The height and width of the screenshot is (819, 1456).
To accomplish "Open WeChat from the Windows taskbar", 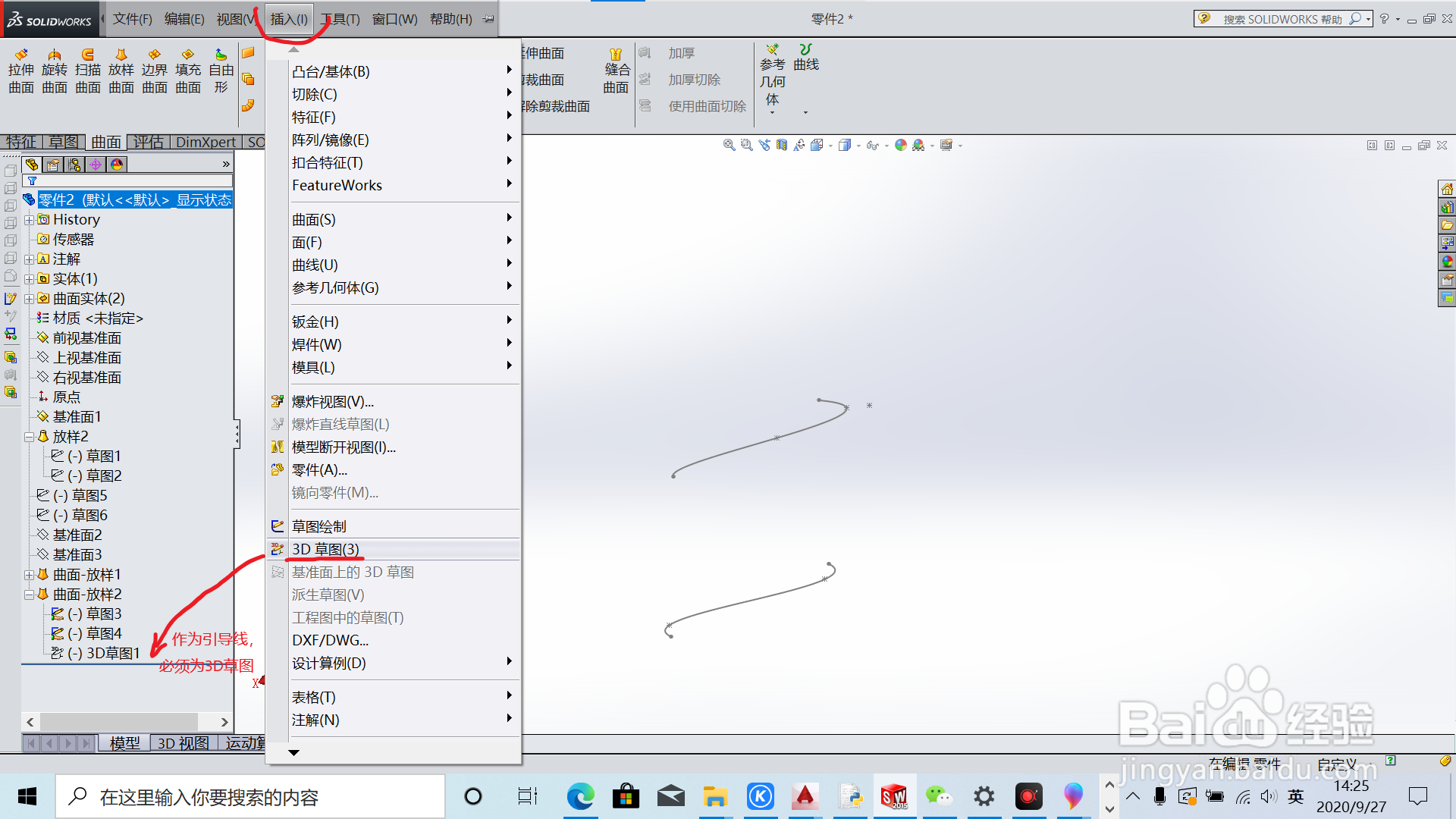I will pos(939,796).
